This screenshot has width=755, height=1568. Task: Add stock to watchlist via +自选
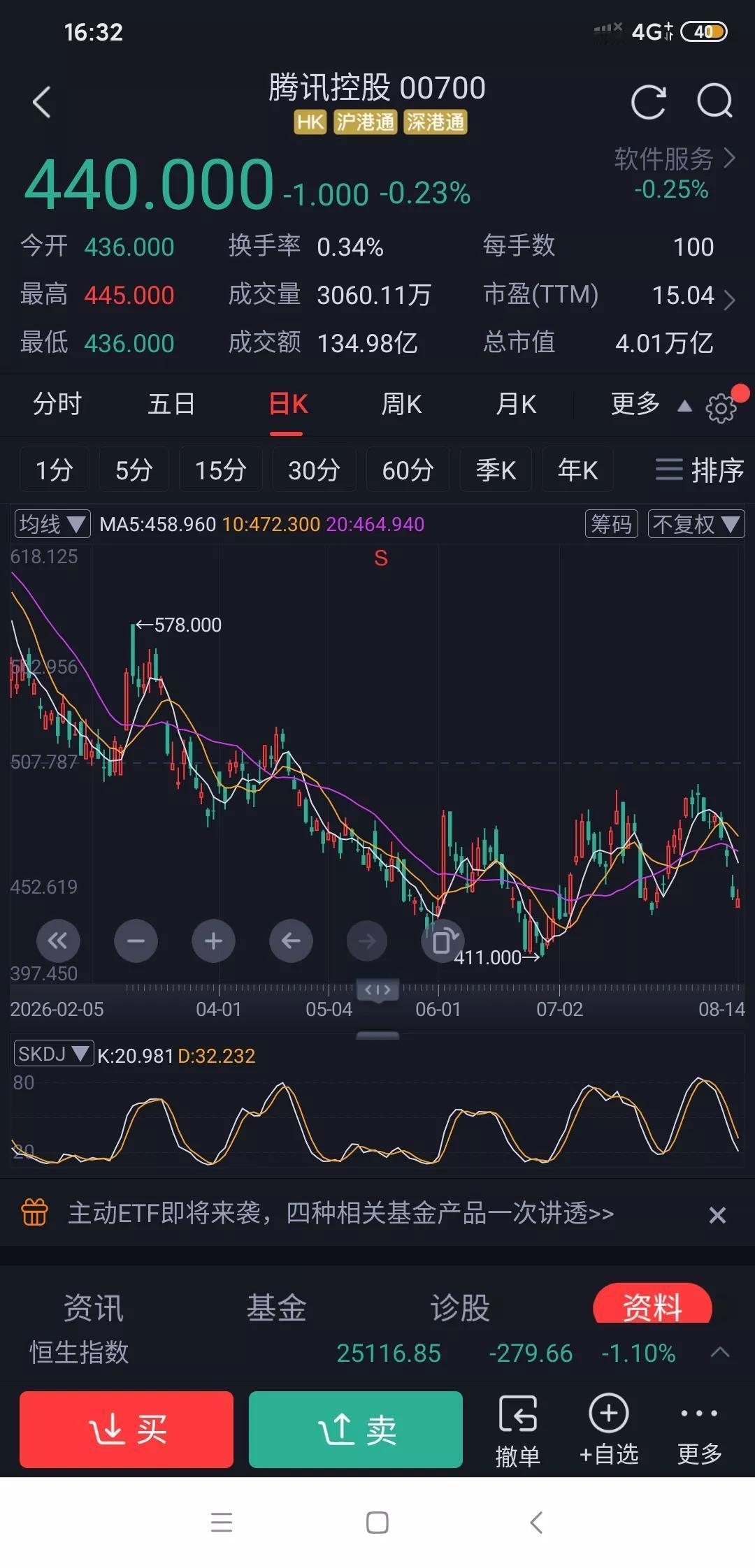click(x=609, y=1429)
